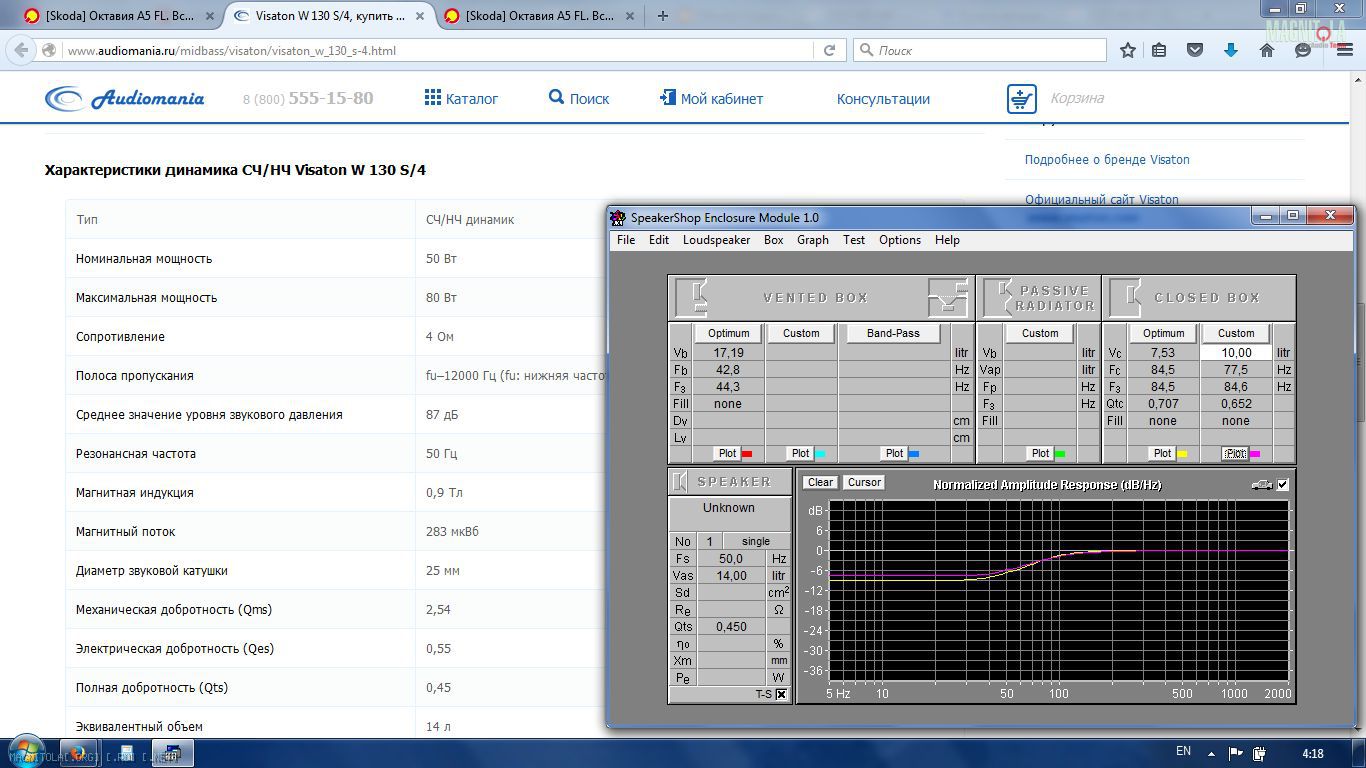The width and height of the screenshot is (1366, 768).
Task: Open the File menu in SpeakerShop
Action: [x=626, y=240]
